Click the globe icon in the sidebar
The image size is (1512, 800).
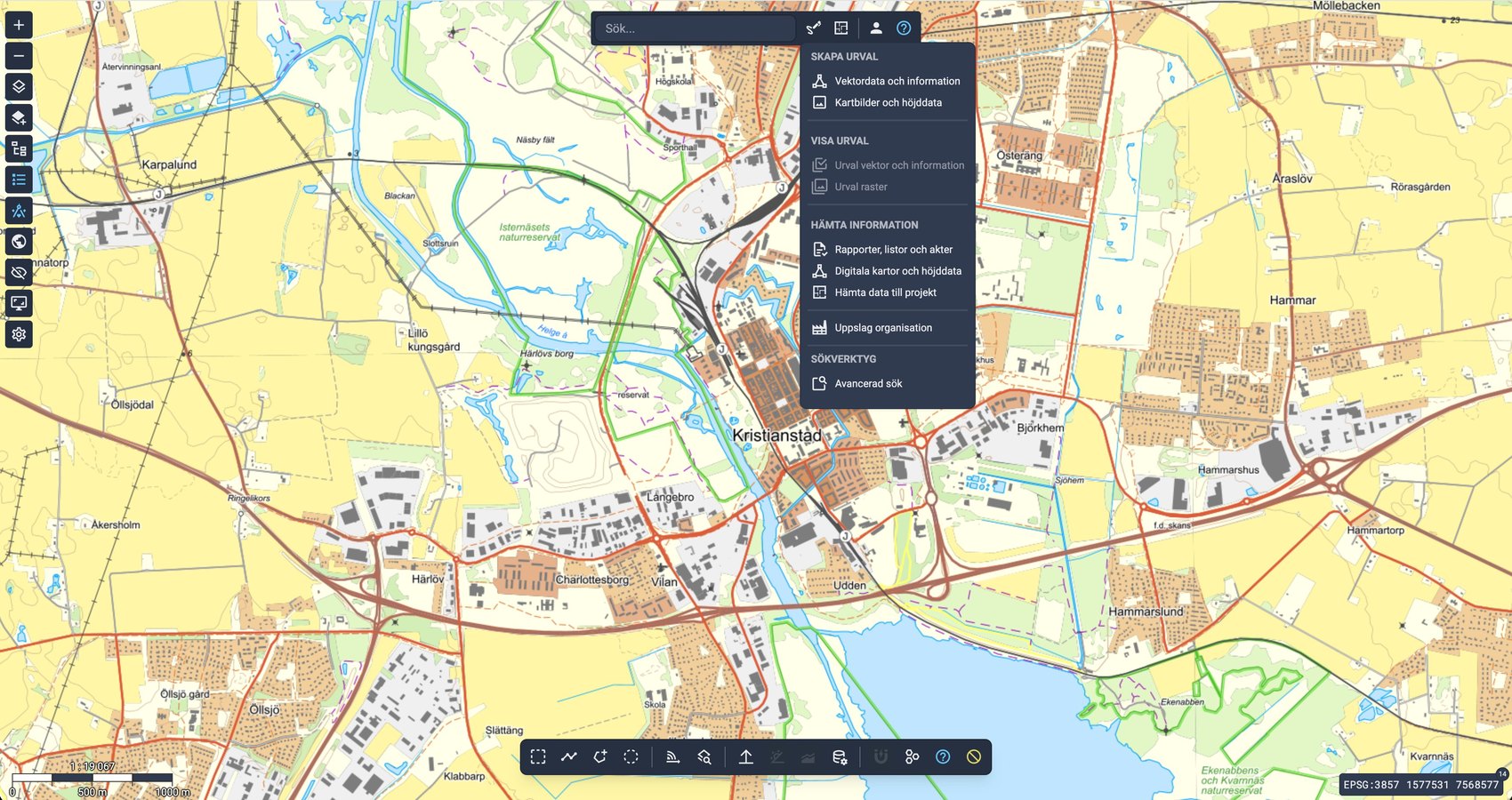pos(19,242)
